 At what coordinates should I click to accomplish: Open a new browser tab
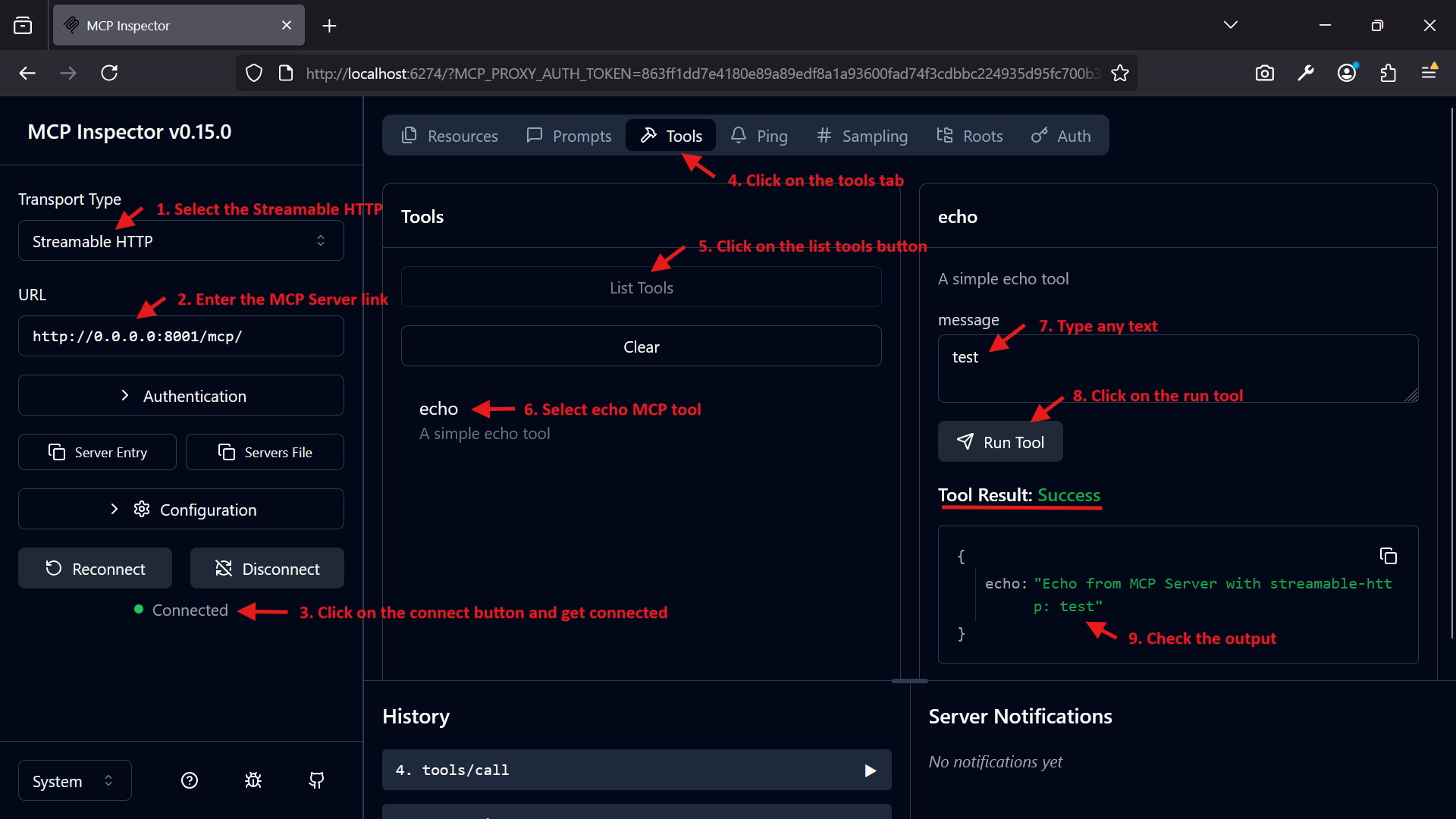[329, 26]
